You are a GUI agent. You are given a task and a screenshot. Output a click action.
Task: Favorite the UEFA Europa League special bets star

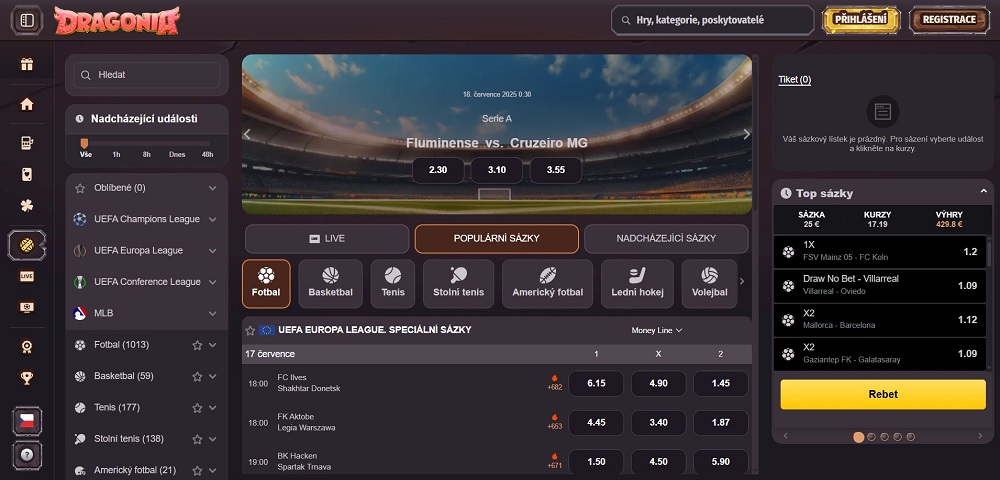tap(251, 330)
